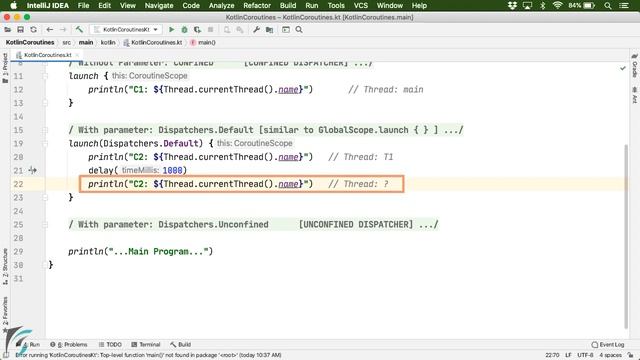The width and height of the screenshot is (640, 360).
Task: Navigate forward with the right arrow icon
Action: click(x=63, y=29)
